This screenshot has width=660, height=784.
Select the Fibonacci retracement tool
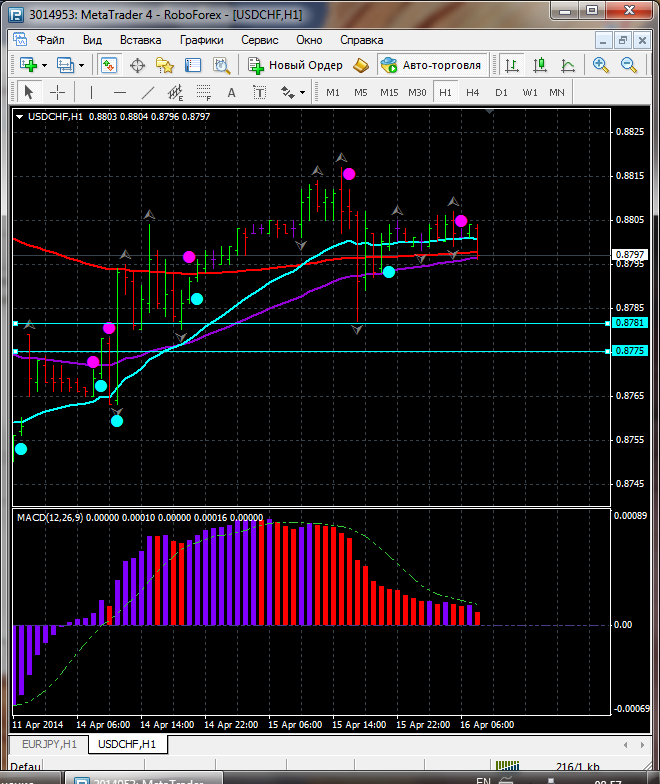click(x=204, y=92)
